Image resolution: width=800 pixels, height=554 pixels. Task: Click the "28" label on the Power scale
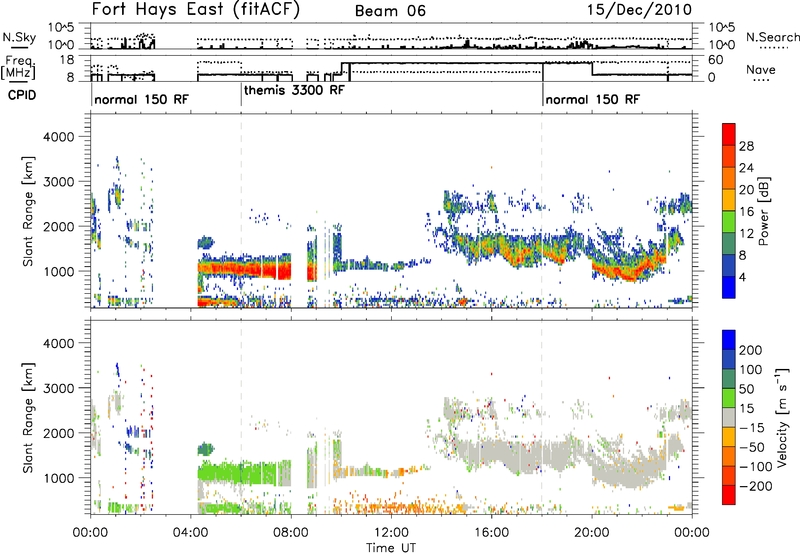(x=746, y=146)
